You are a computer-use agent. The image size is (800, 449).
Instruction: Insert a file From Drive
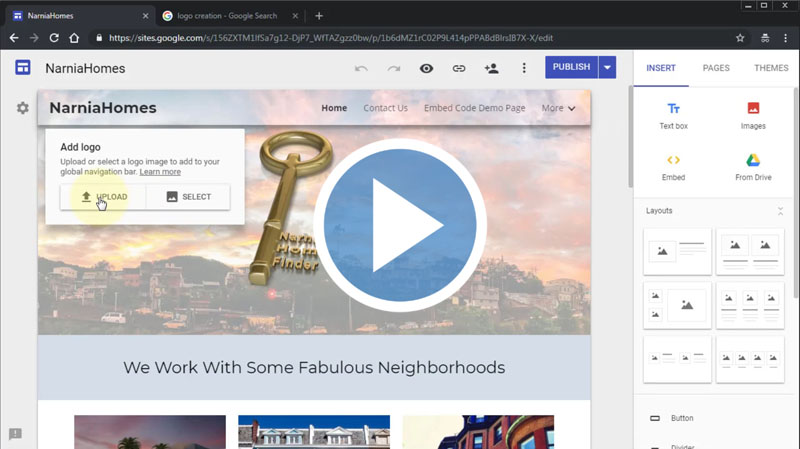[x=753, y=166]
